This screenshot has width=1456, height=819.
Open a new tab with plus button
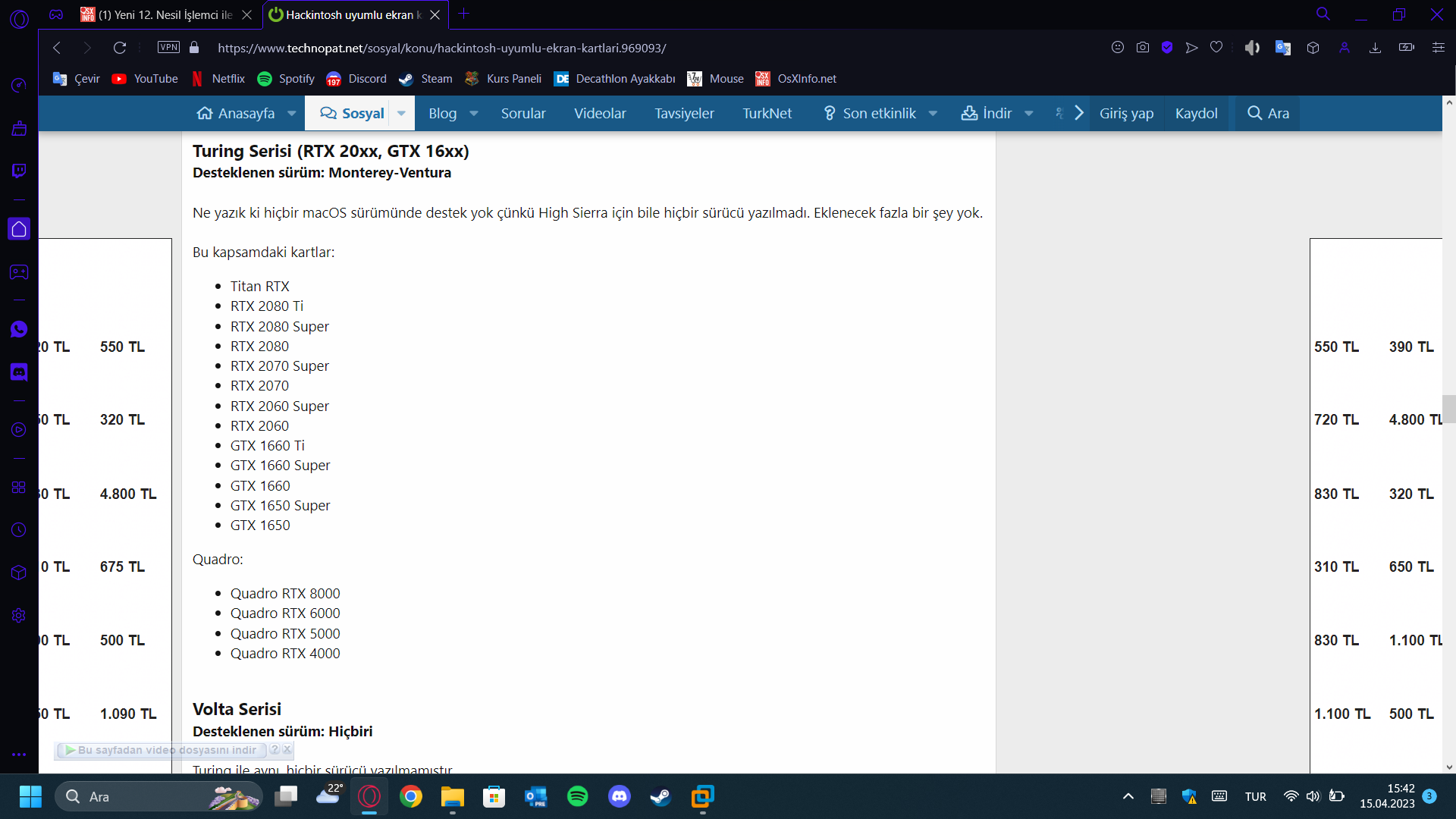click(x=463, y=14)
